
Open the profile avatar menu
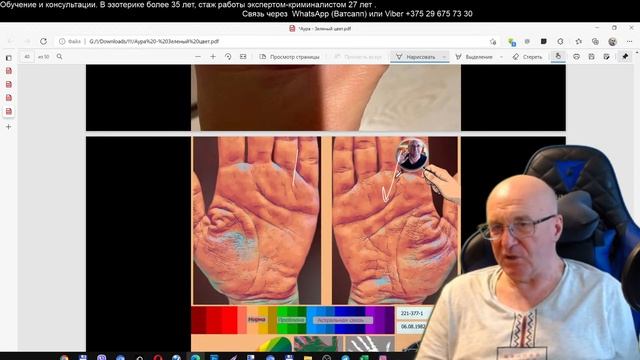[x=612, y=41]
